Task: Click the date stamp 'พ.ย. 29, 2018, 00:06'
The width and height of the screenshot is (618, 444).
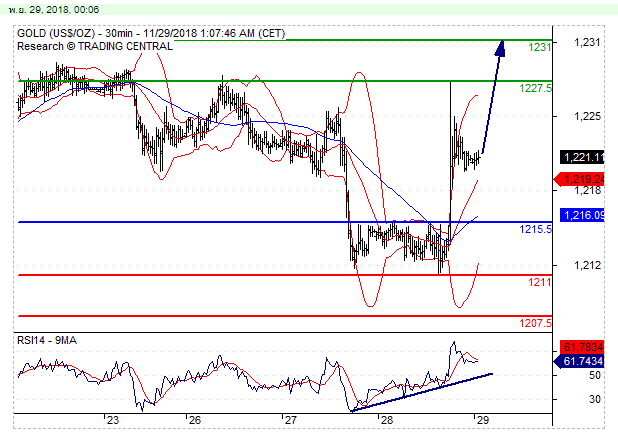Action: click(54, 9)
